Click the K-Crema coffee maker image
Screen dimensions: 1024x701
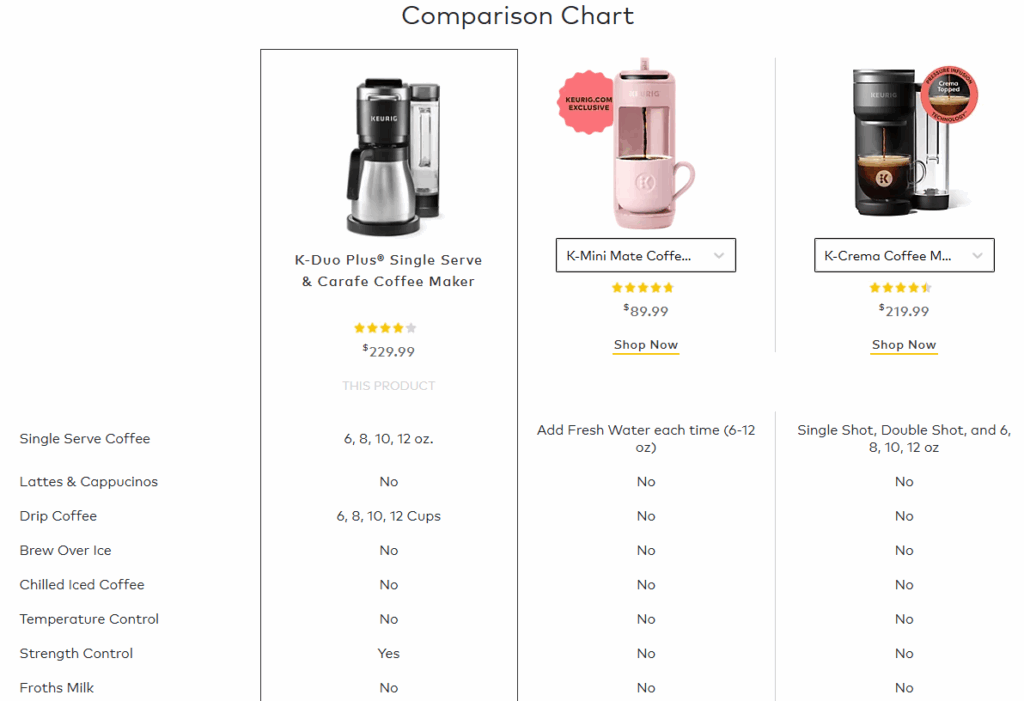tap(902, 145)
